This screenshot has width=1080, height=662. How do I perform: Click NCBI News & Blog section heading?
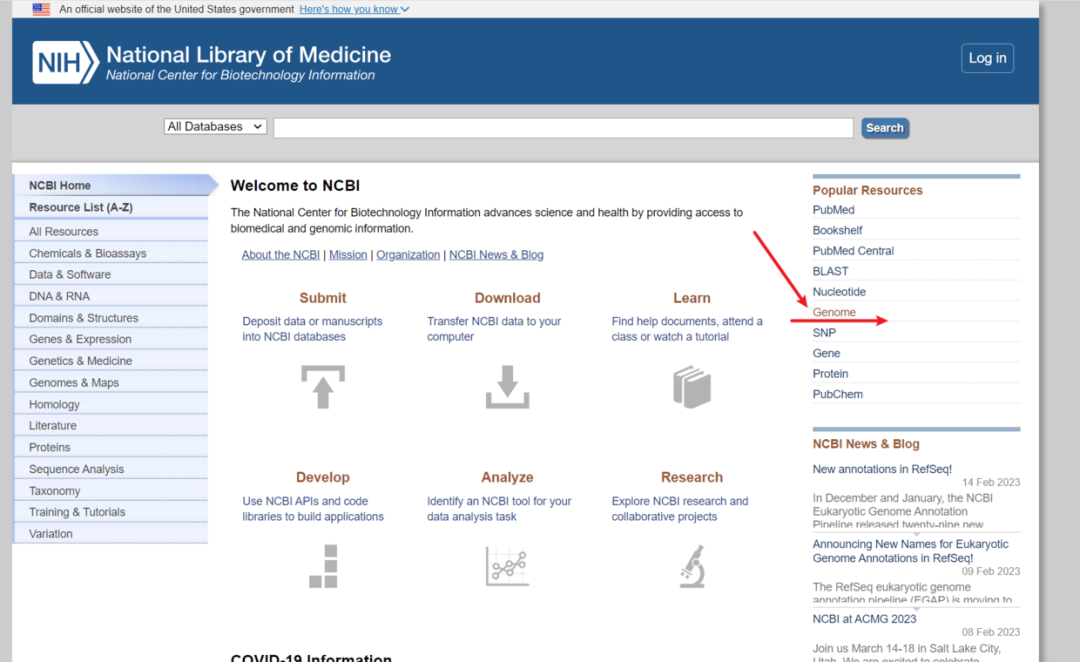point(866,444)
